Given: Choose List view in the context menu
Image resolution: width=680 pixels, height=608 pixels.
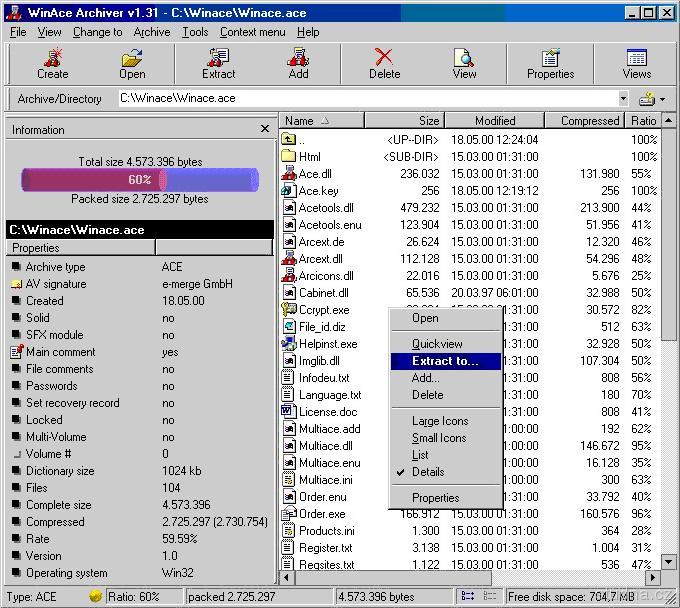Looking at the screenshot, I should pos(420,455).
